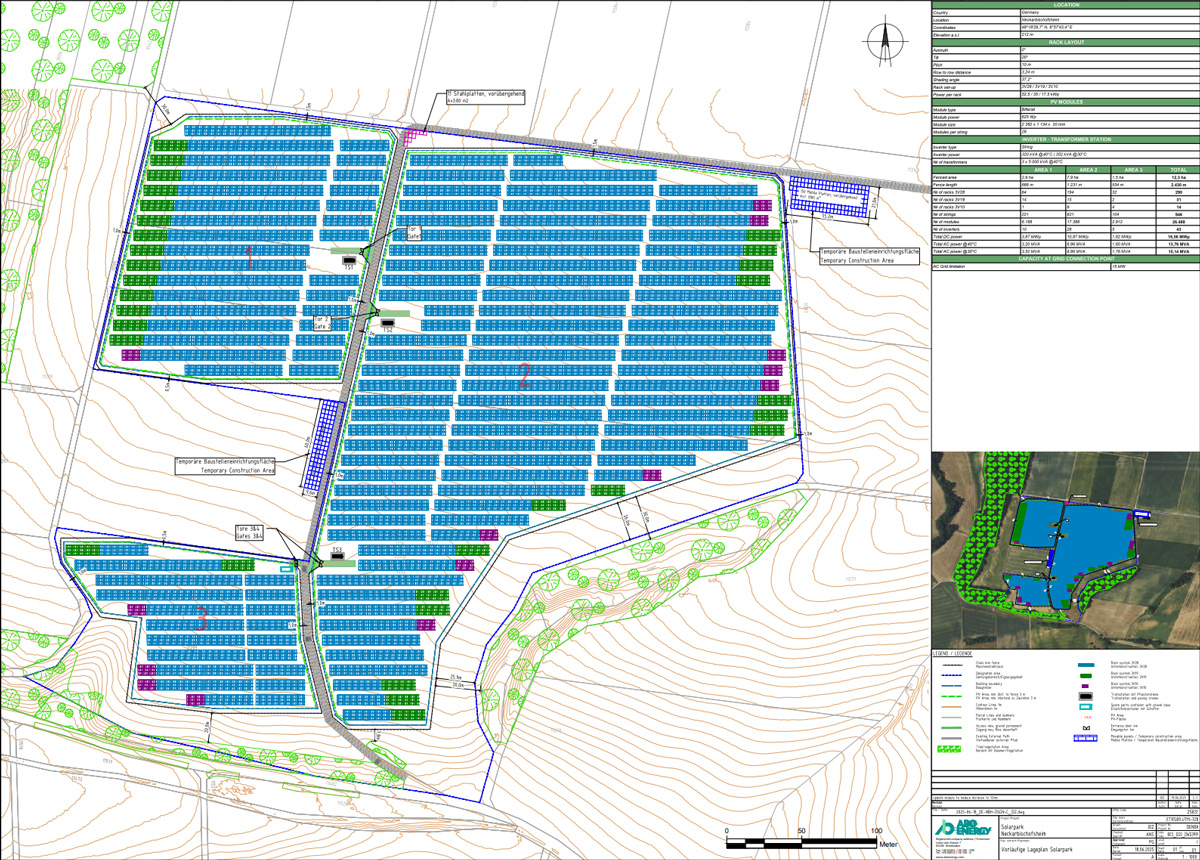Click the movable panels legend symbol

pos(1085,738)
